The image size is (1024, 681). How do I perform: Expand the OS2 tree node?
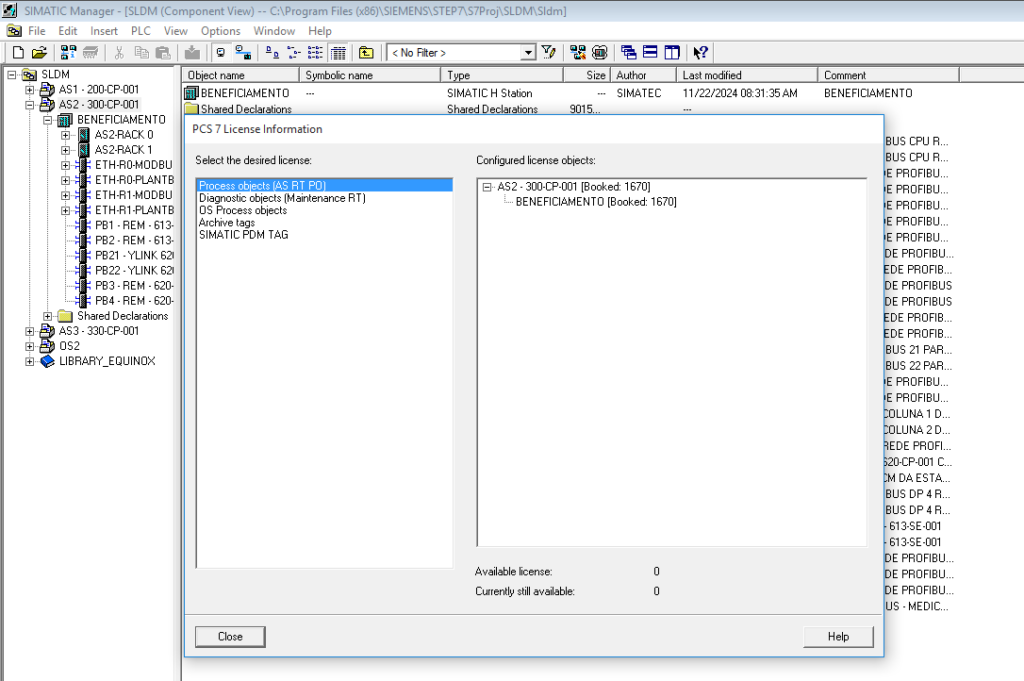click(x=29, y=346)
